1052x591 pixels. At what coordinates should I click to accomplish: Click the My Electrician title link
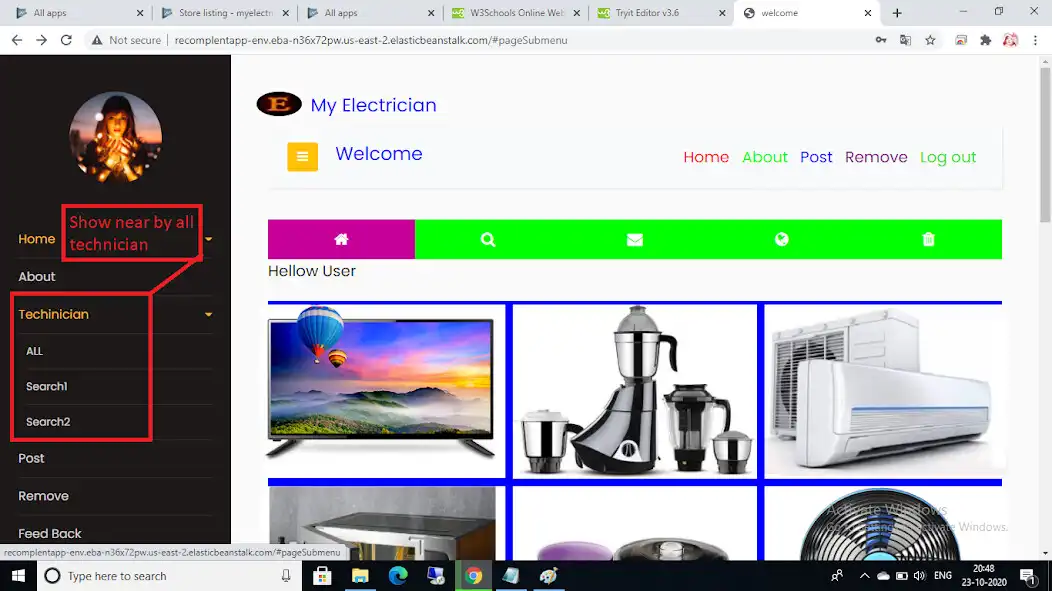coord(373,105)
